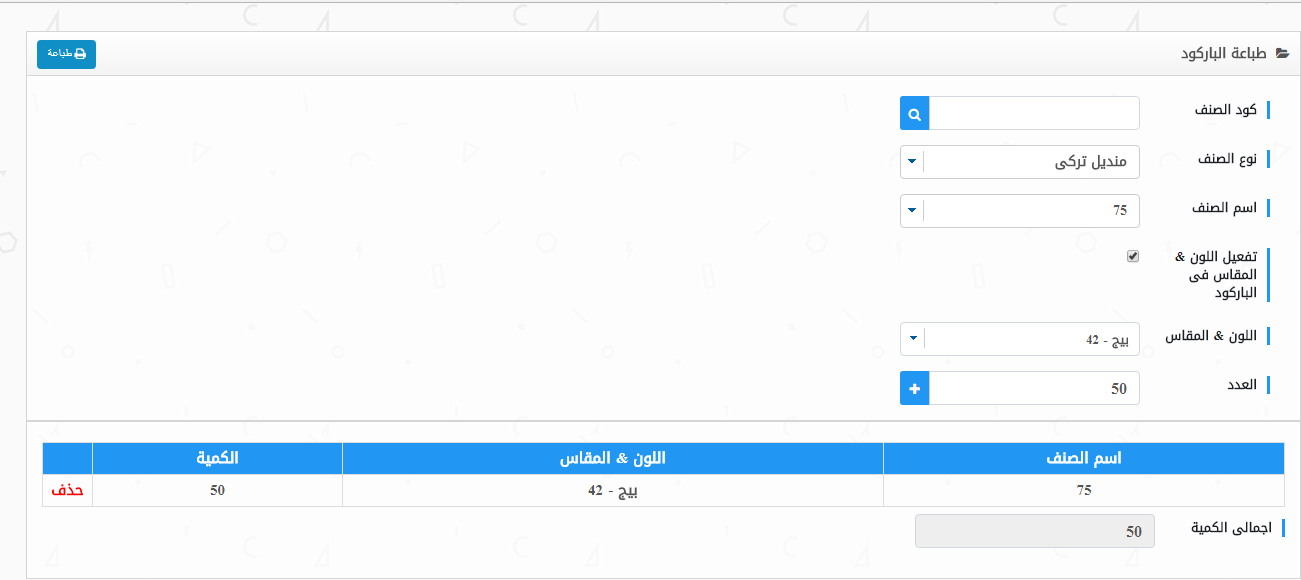
Task: Click the 75 item name cell in table
Action: (x=1083, y=490)
